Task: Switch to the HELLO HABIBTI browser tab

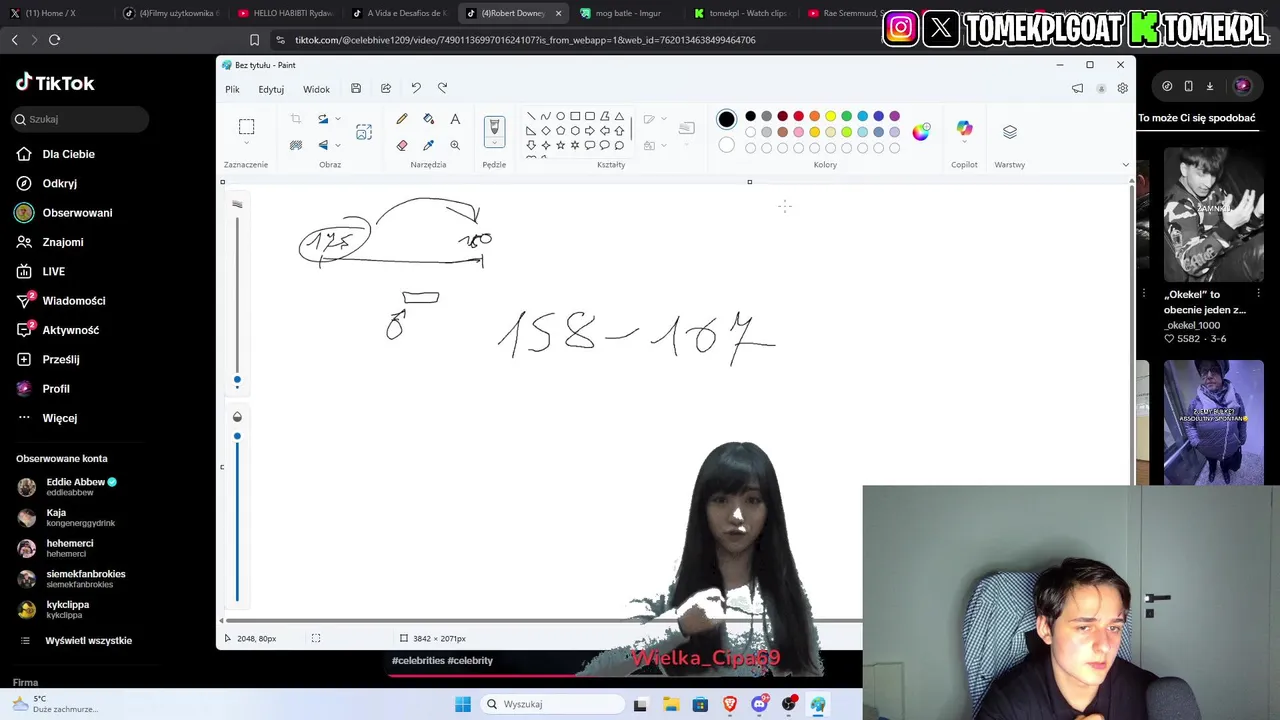Action: [285, 13]
